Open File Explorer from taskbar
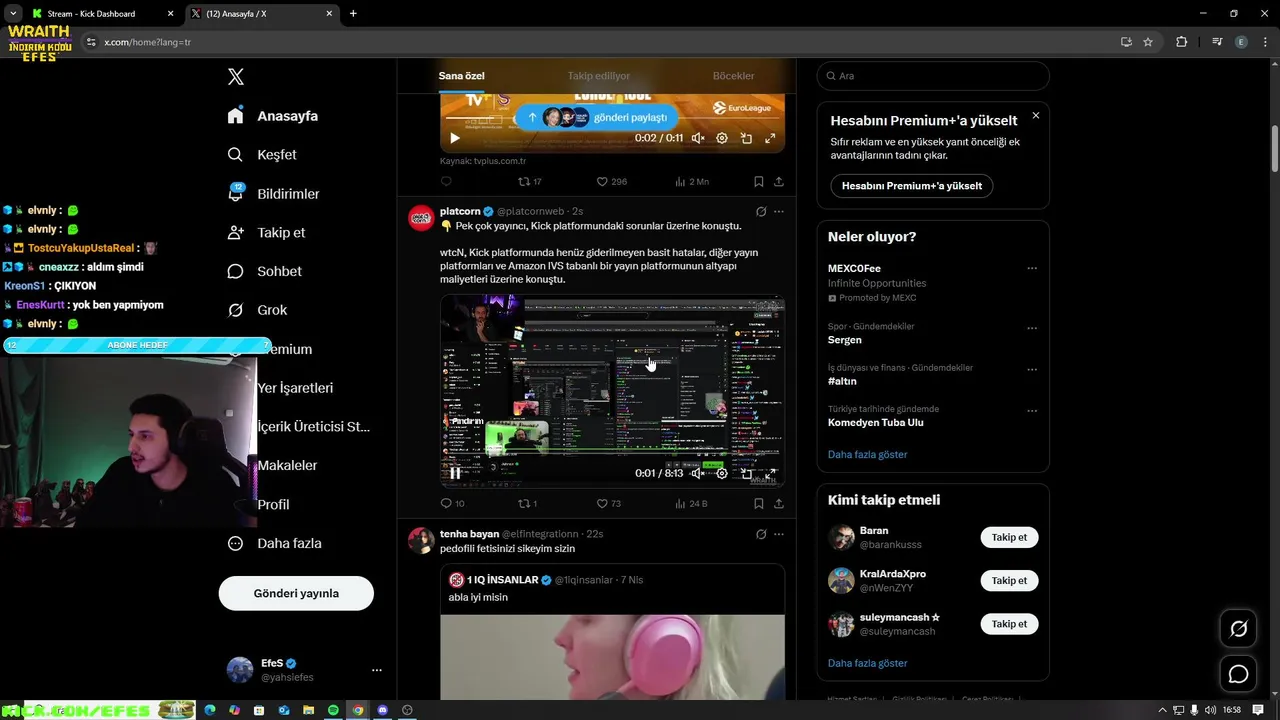 coord(308,710)
